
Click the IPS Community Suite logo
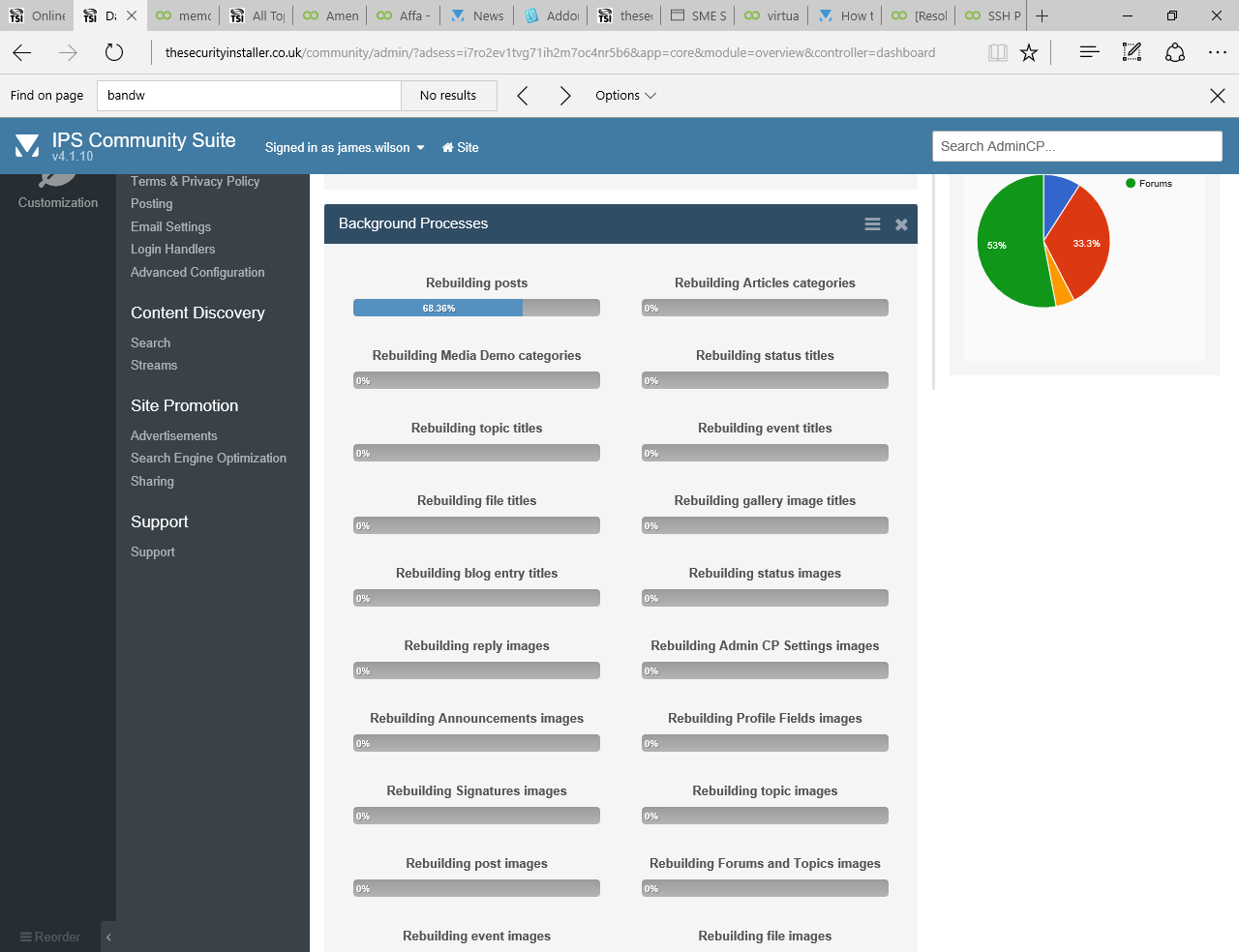tap(27, 146)
